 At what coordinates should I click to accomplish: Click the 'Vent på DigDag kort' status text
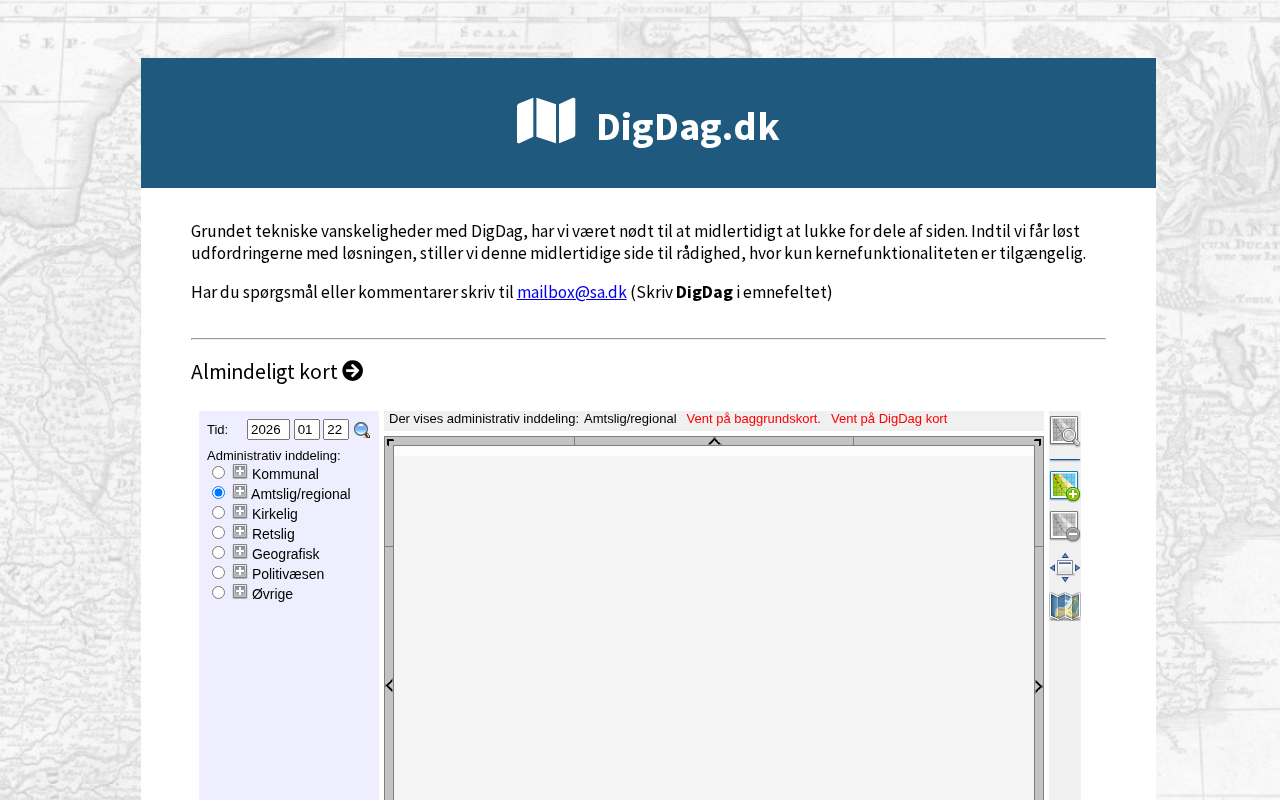(x=889, y=419)
